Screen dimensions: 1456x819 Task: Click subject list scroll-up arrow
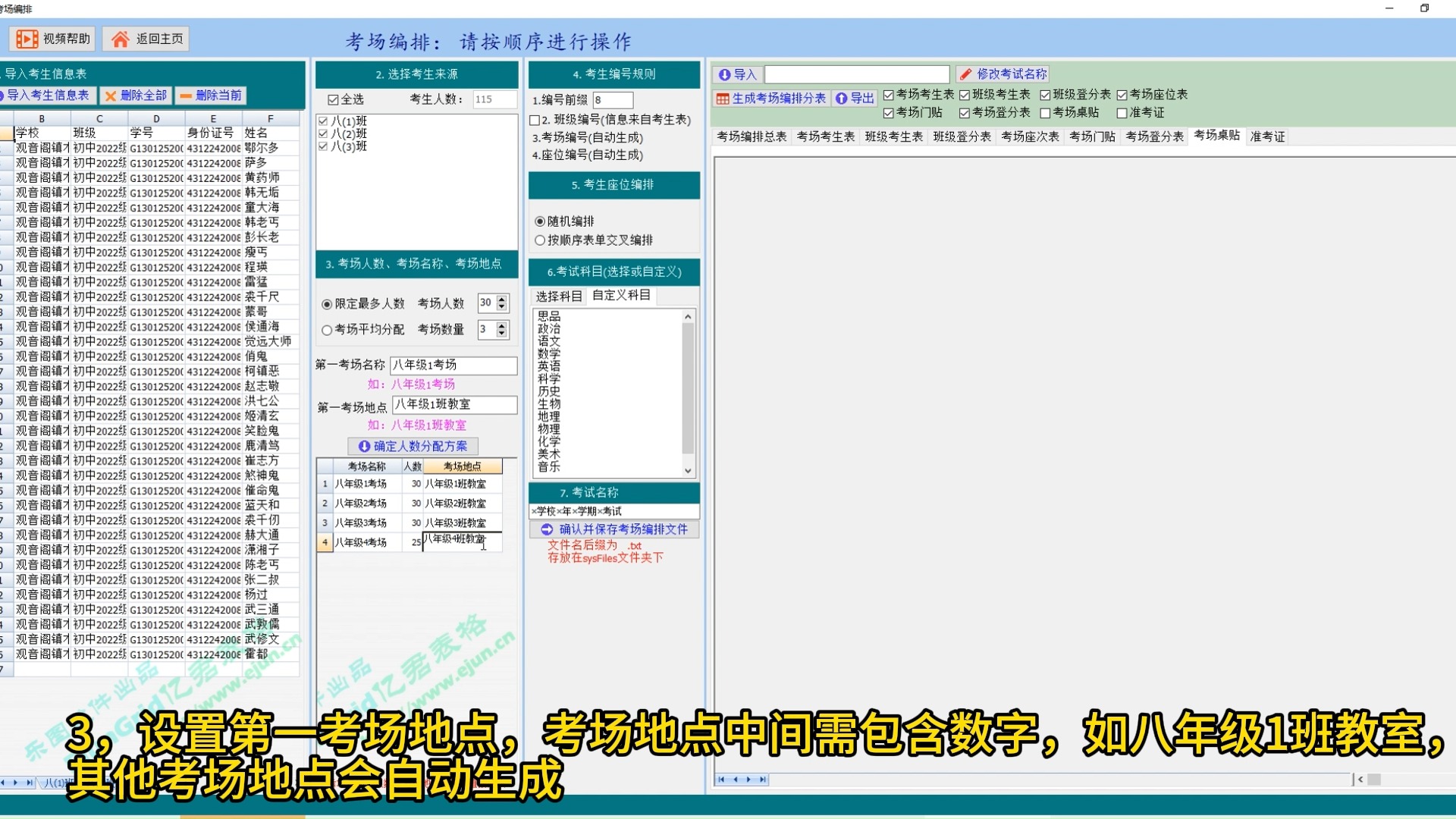[688, 316]
